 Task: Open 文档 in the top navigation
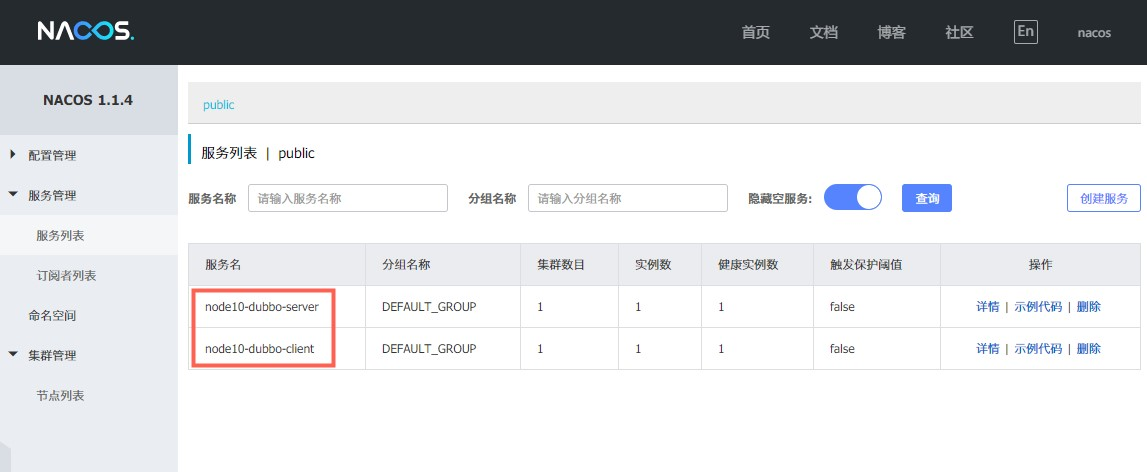click(823, 32)
